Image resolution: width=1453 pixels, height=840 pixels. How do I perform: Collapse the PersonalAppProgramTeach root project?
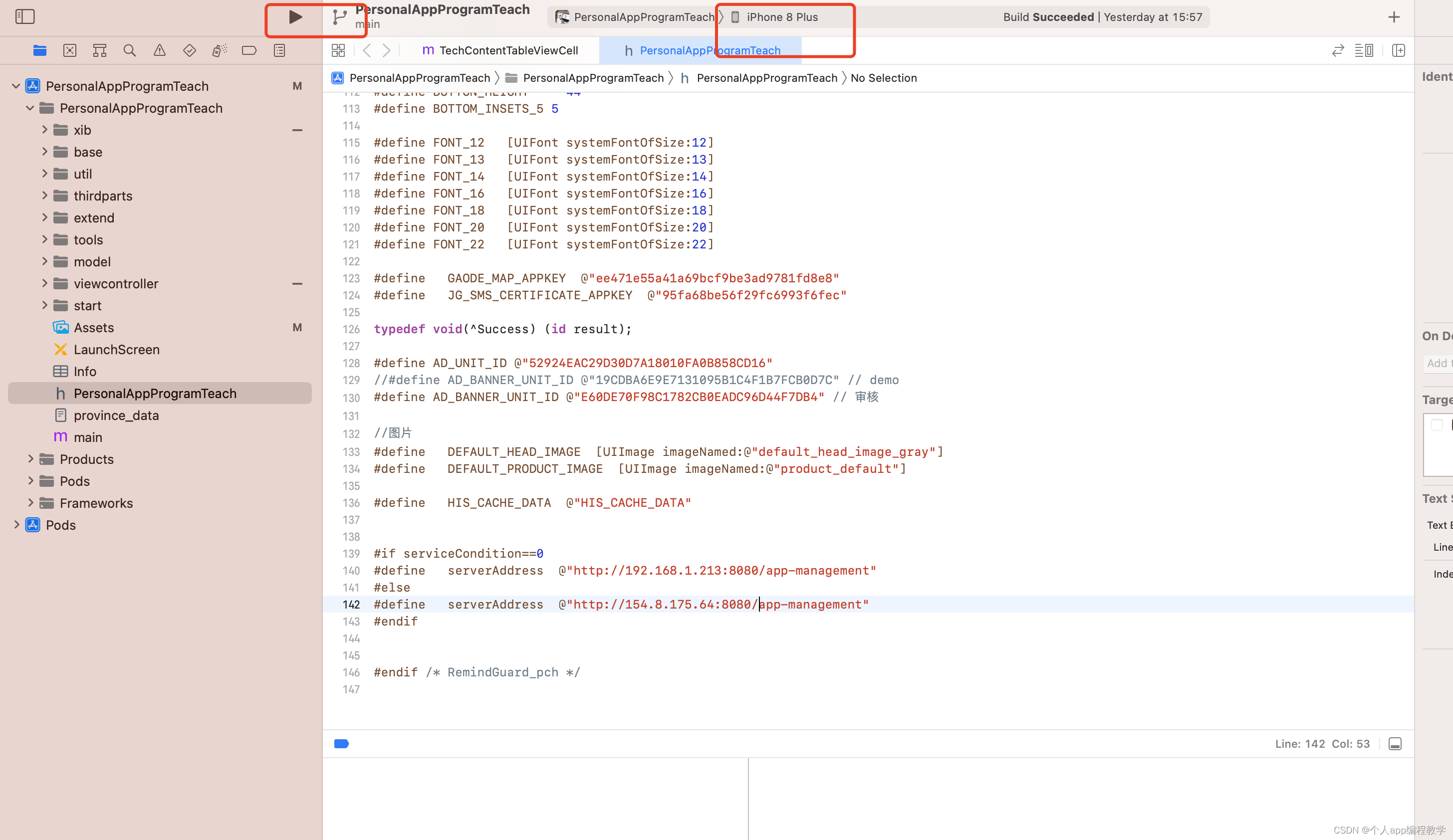pos(16,86)
